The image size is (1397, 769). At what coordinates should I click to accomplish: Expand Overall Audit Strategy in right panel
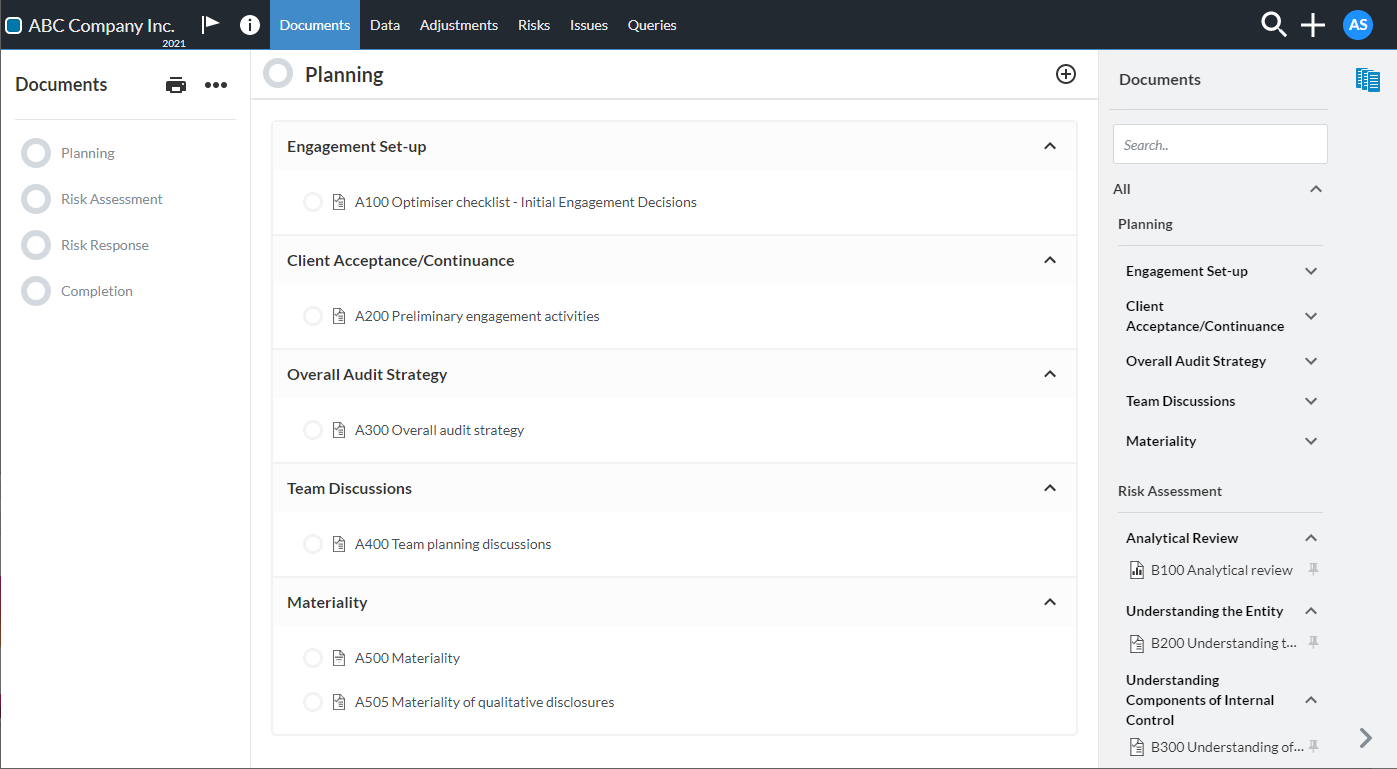pyautogui.click(x=1311, y=361)
